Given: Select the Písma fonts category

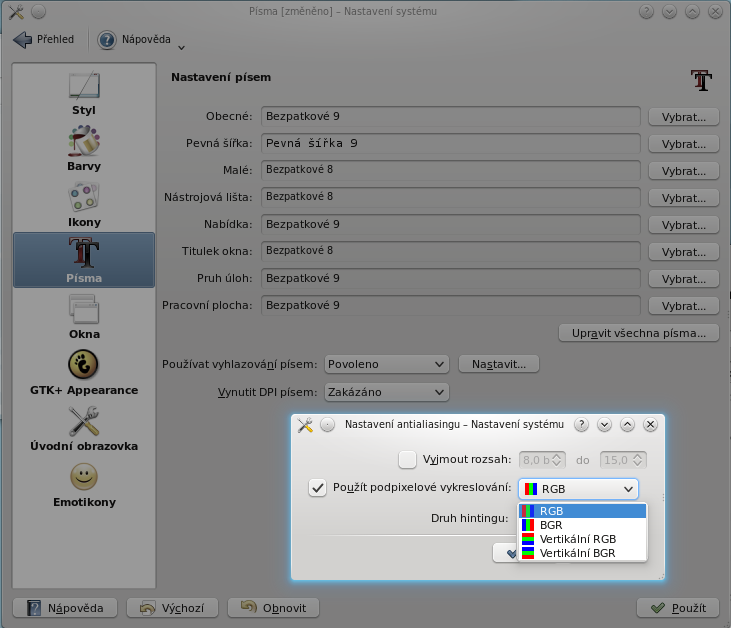Looking at the screenshot, I should click(84, 260).
